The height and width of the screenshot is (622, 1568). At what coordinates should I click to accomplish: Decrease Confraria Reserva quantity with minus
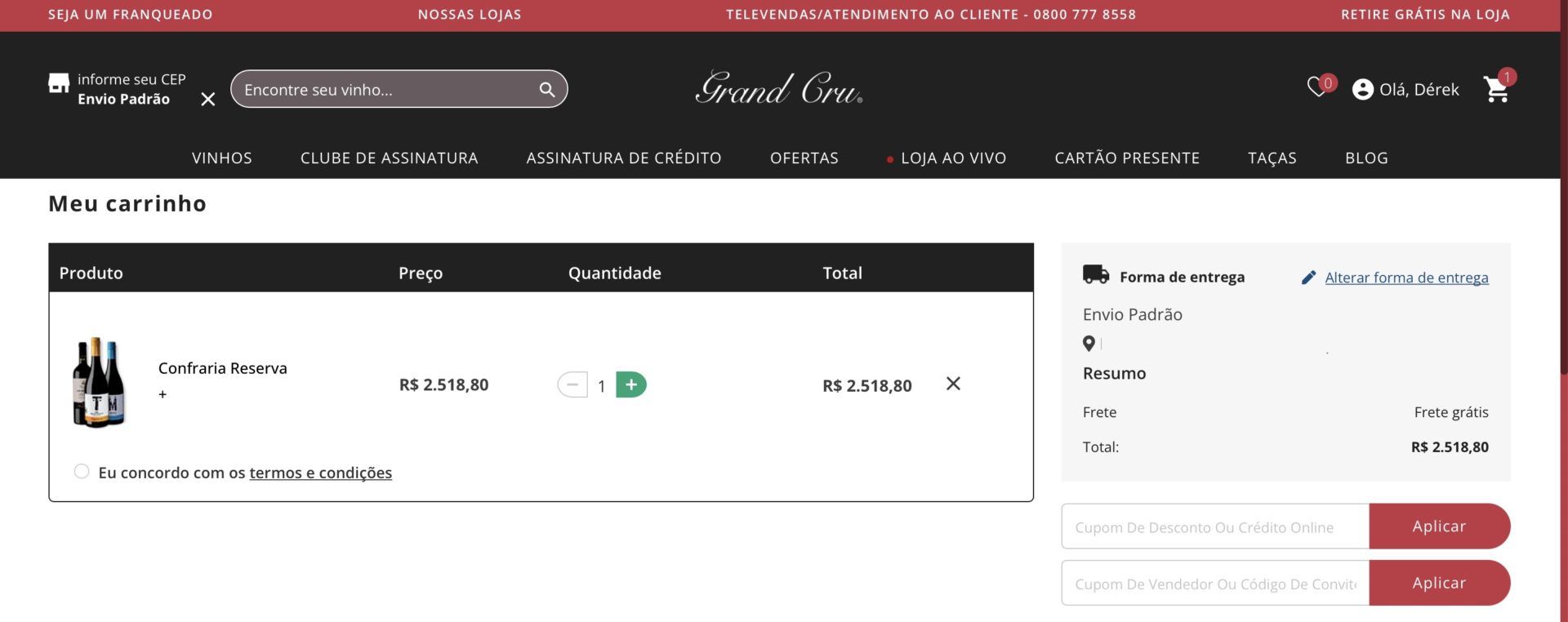tap(572, 384)
